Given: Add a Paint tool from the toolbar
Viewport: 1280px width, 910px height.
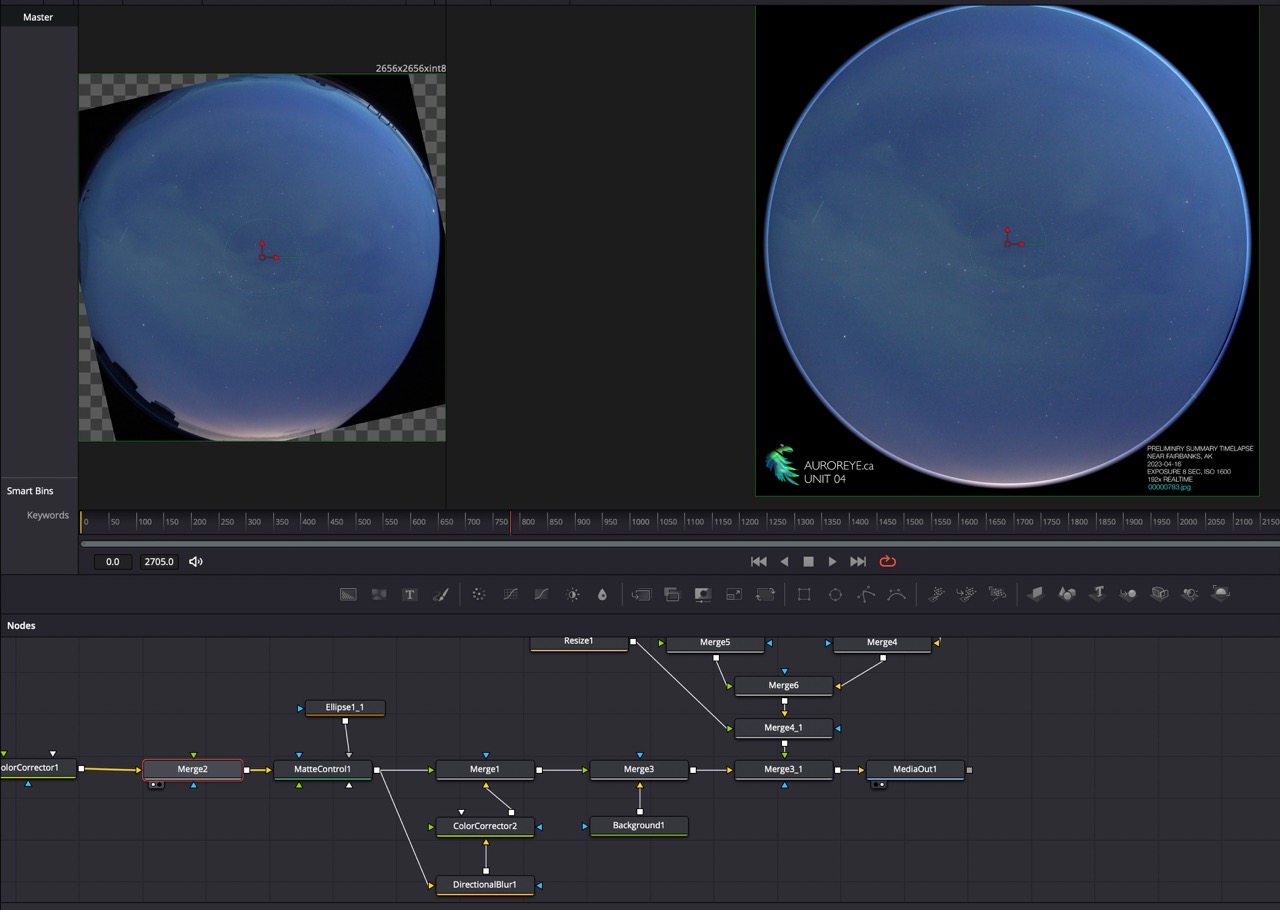Looking at the screenshot, I should coord(439,594).
